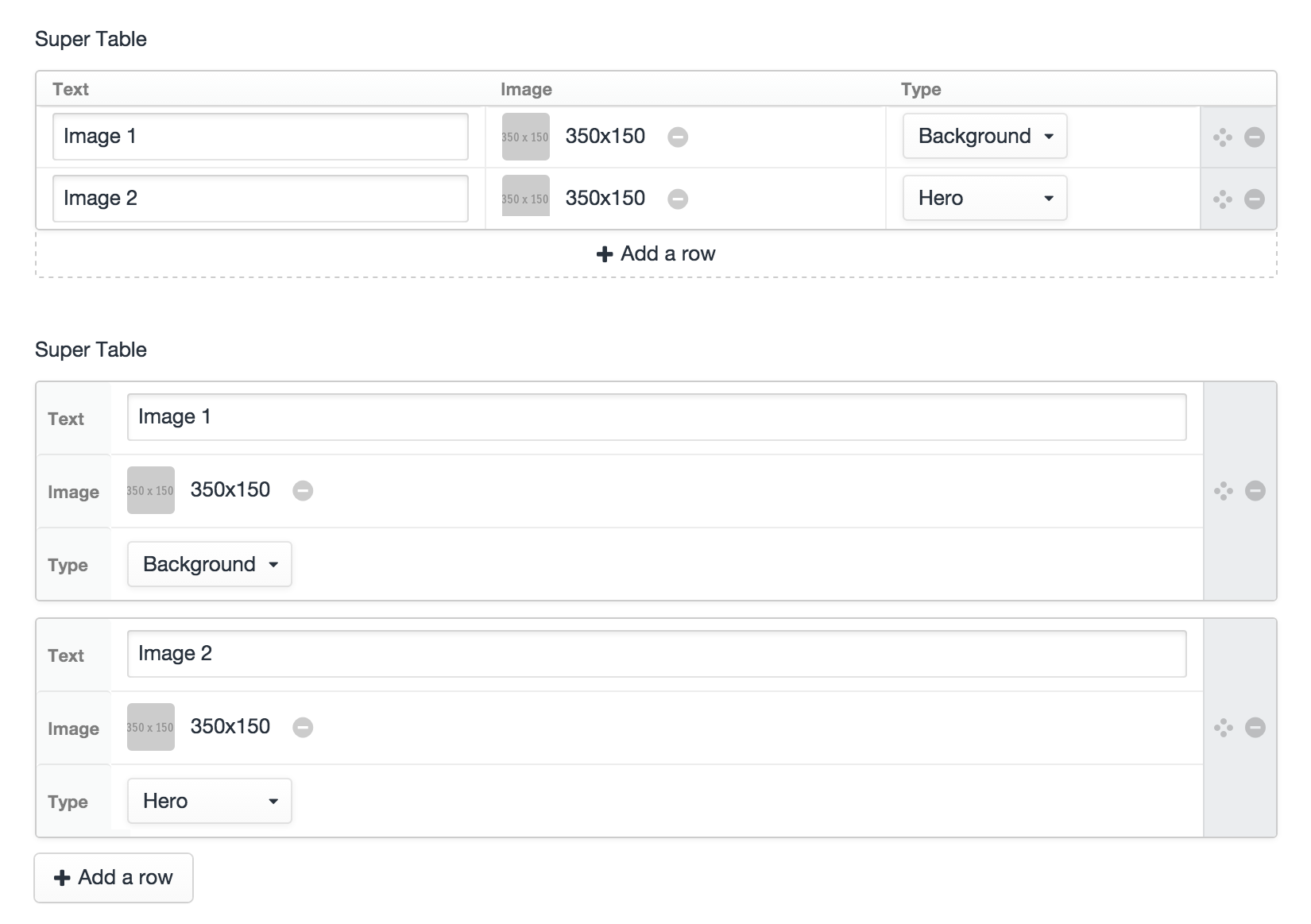Click inside the Image 1 text input
This screenshot has width=1311, height=924.
[260, 137]
